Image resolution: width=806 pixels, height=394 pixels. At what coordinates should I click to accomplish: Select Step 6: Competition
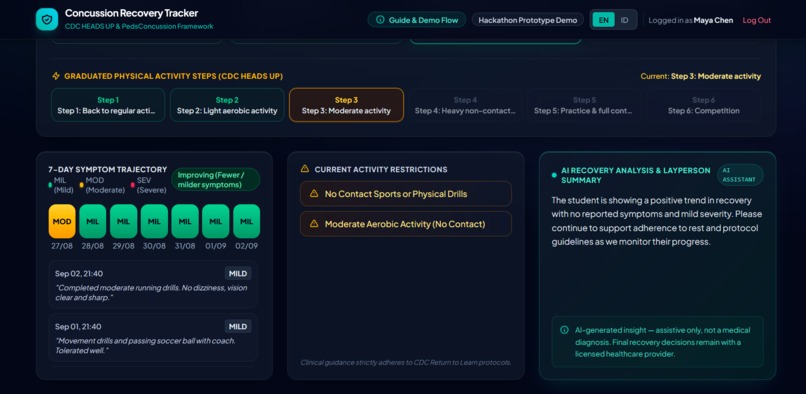pyautogui.click(x=704, y=105)
